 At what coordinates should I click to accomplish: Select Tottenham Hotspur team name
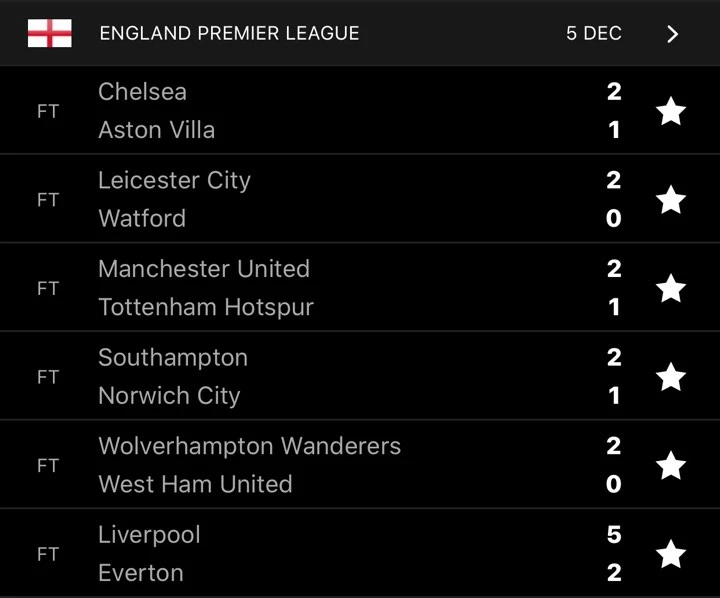tap(206, 307)
